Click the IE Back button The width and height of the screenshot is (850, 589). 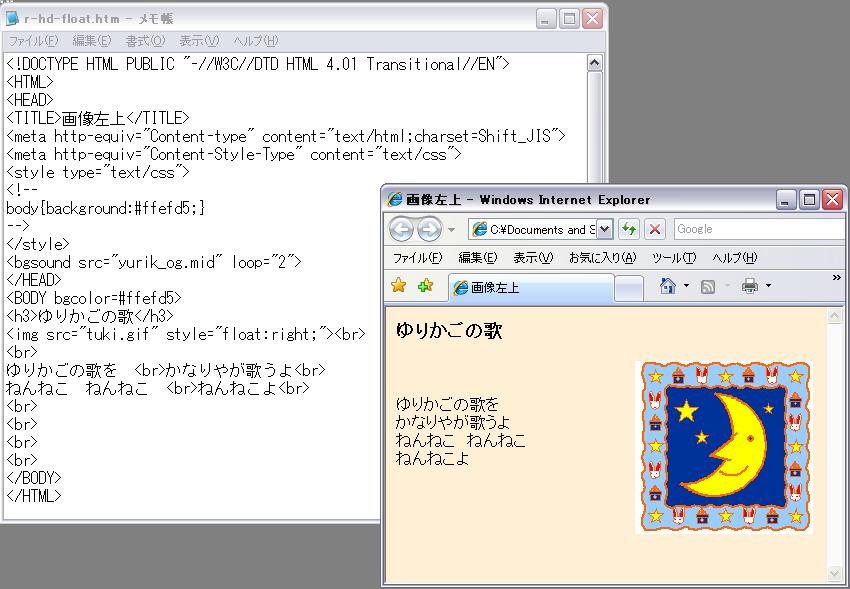(402, 230)
